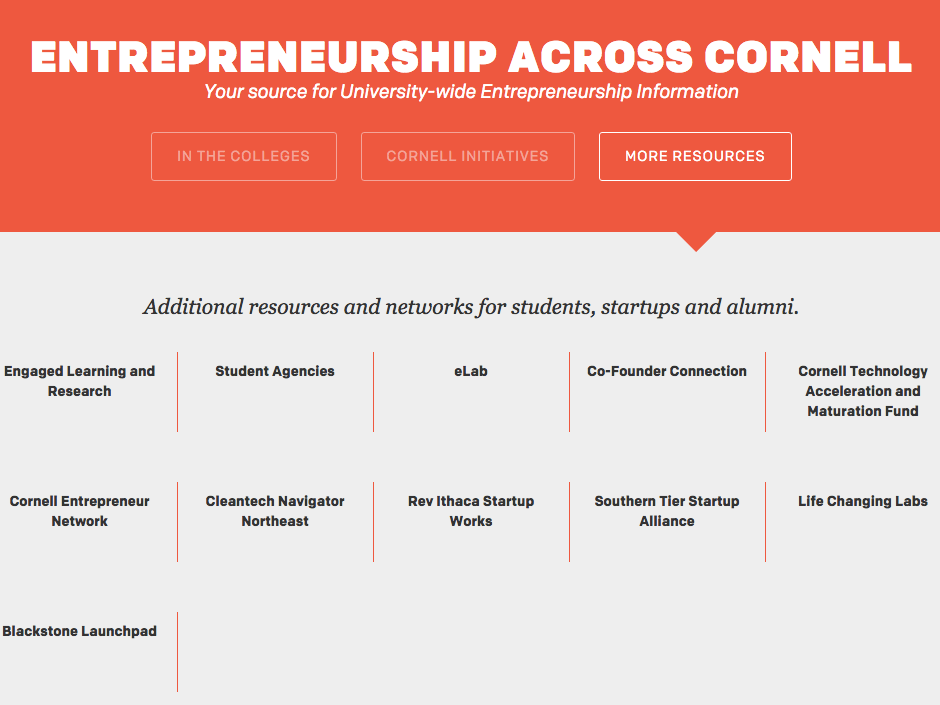Click the Additional resources and networks description

point(471,306)
